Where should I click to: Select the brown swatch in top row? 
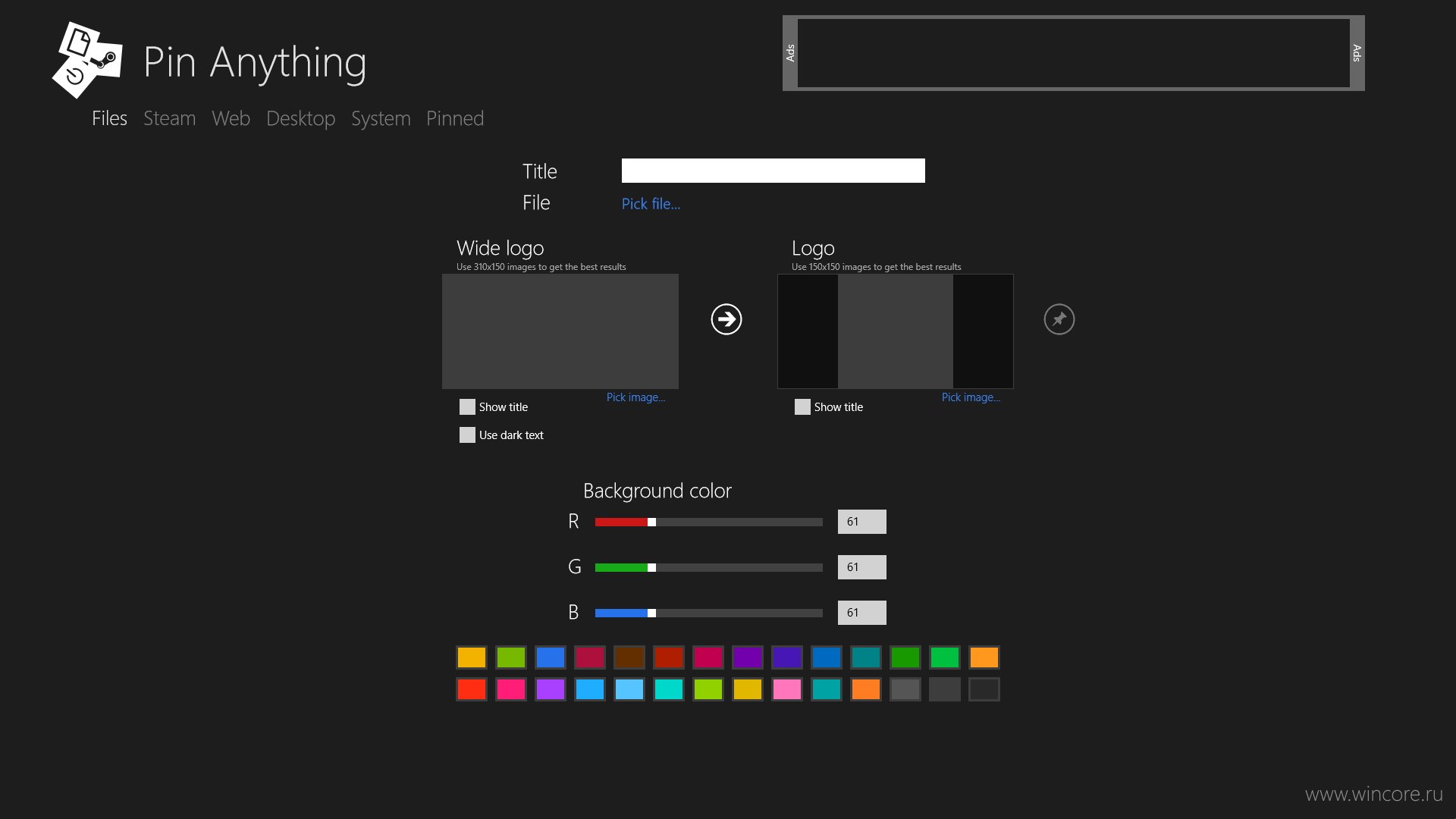click(x=629, y=657)
